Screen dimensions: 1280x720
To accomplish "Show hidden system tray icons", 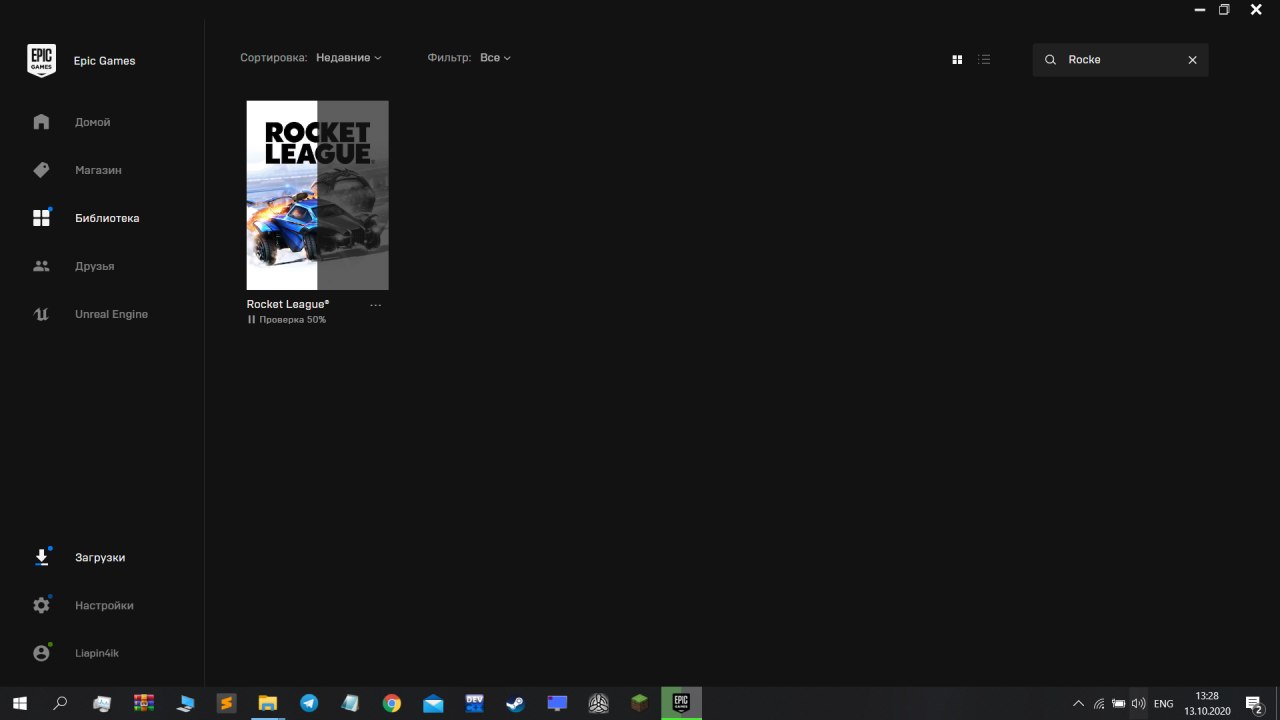I will 1078,704.
